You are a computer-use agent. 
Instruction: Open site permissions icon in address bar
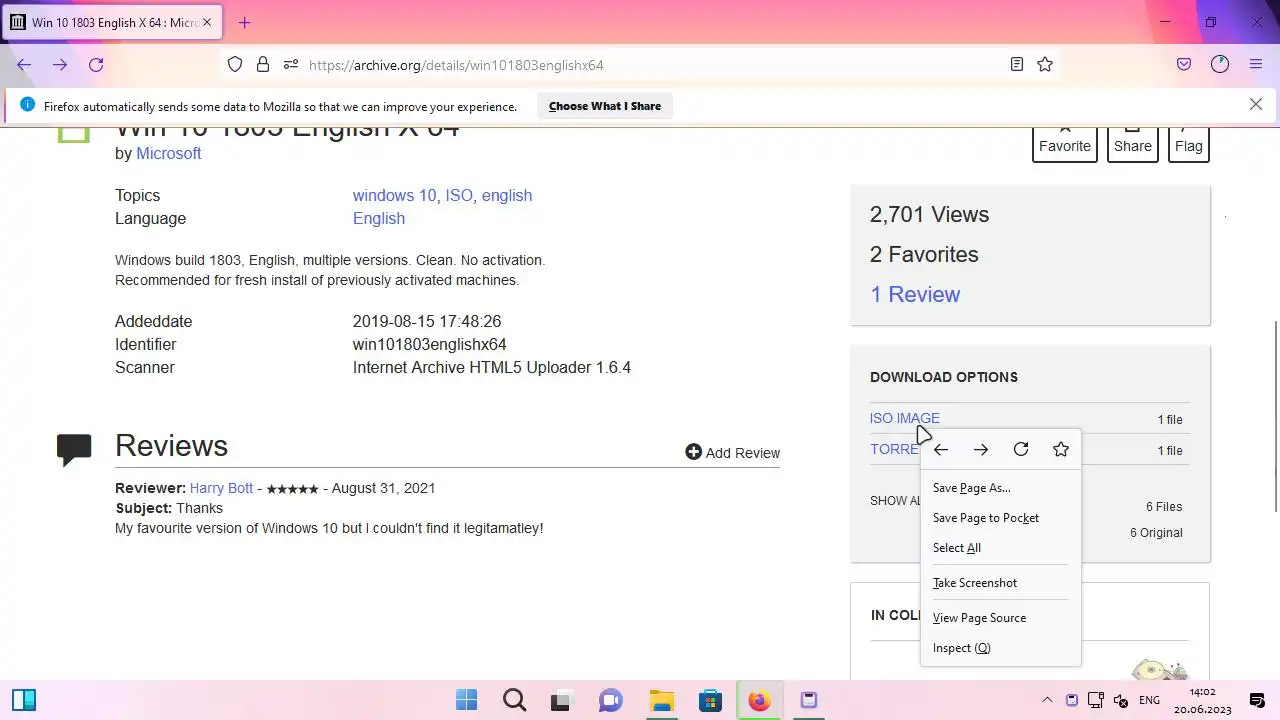[x=291, y=65]
